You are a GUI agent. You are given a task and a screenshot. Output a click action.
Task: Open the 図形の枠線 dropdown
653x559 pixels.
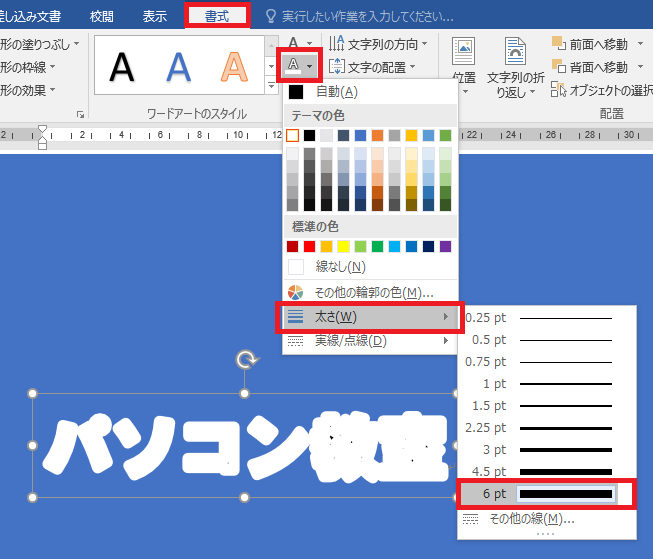coord(27,67)
